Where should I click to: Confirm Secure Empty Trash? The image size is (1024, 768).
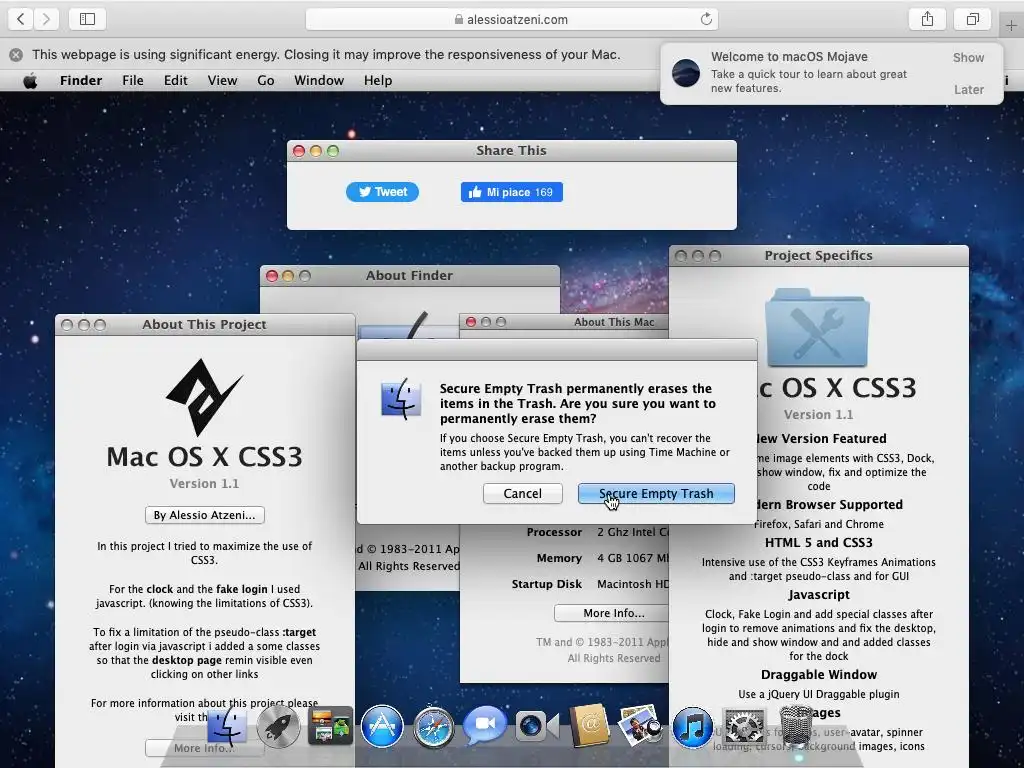[656, 494]
